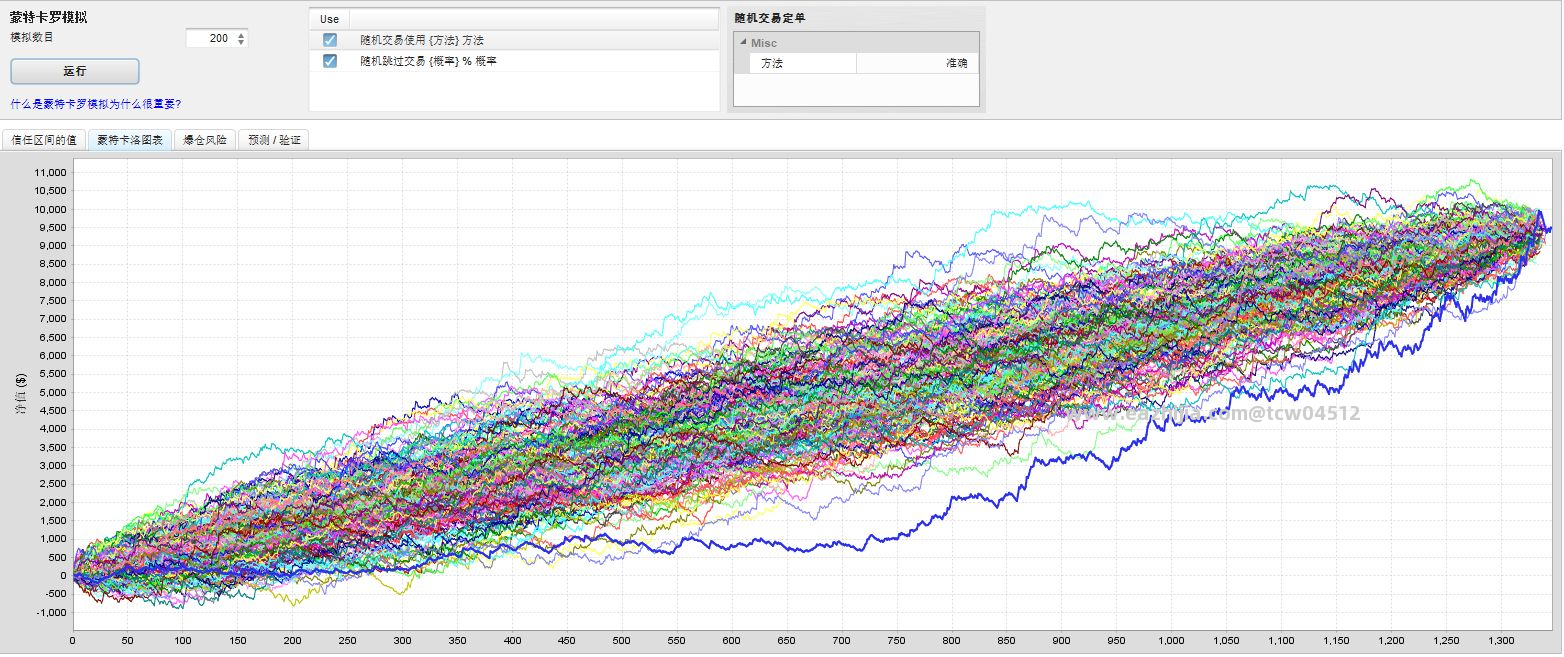
Task: Switch to the 信任区间的值 tab
Action: tap(44, 140)
